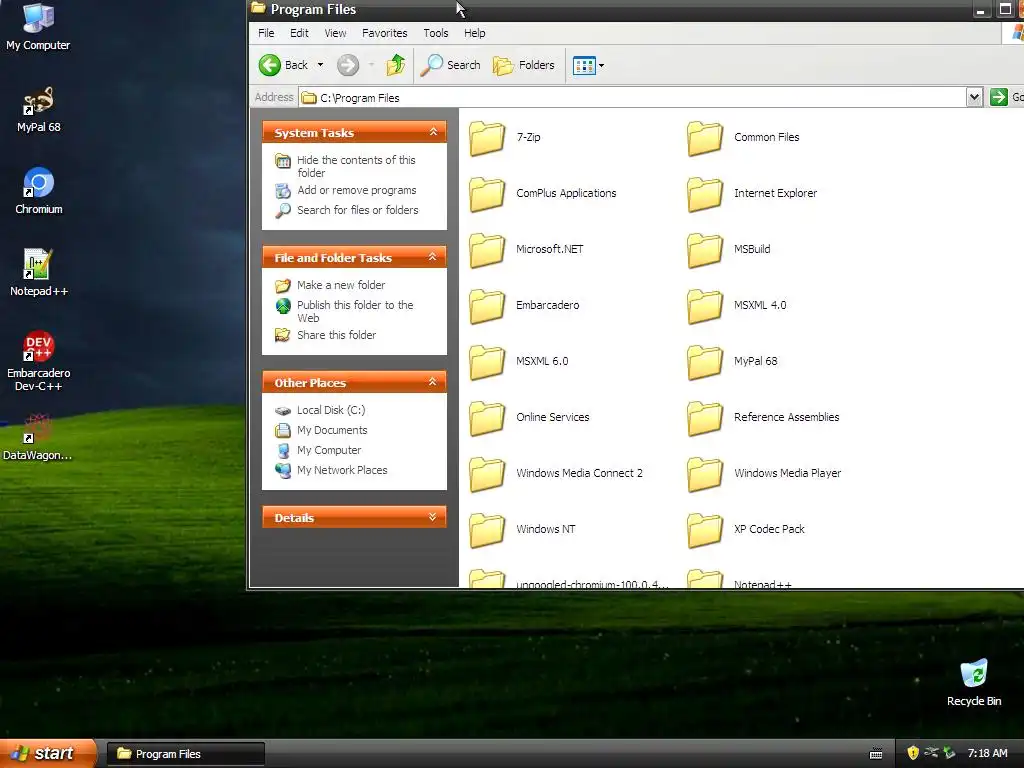Open the Internet Explorer folder
Image resolution: width=1024 pixels, height=768 pixels.
coord(752,194)
